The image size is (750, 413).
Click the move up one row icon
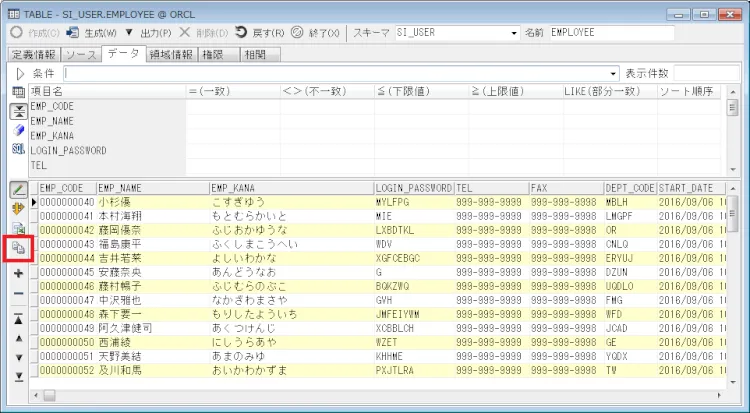(x=19, y=338)
